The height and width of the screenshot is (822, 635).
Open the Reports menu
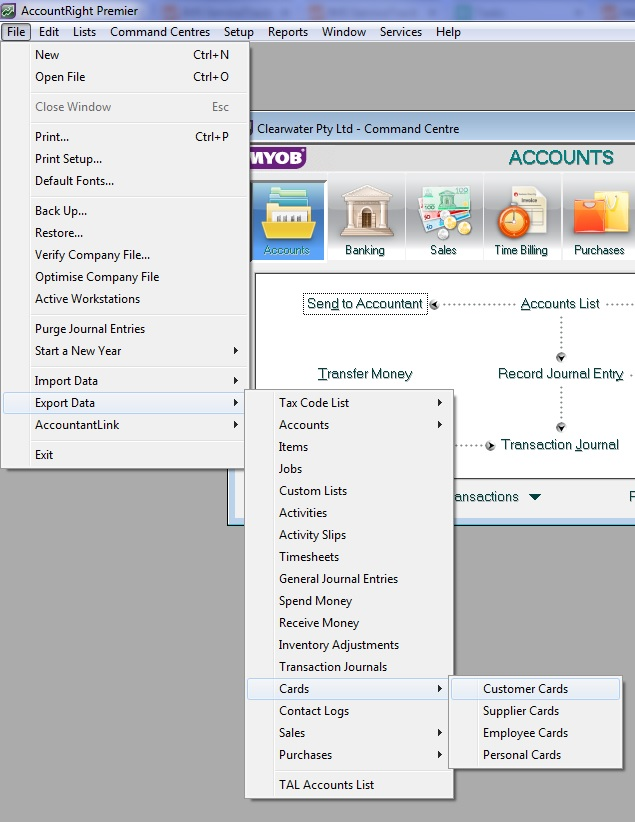click(x=288, y=32)
